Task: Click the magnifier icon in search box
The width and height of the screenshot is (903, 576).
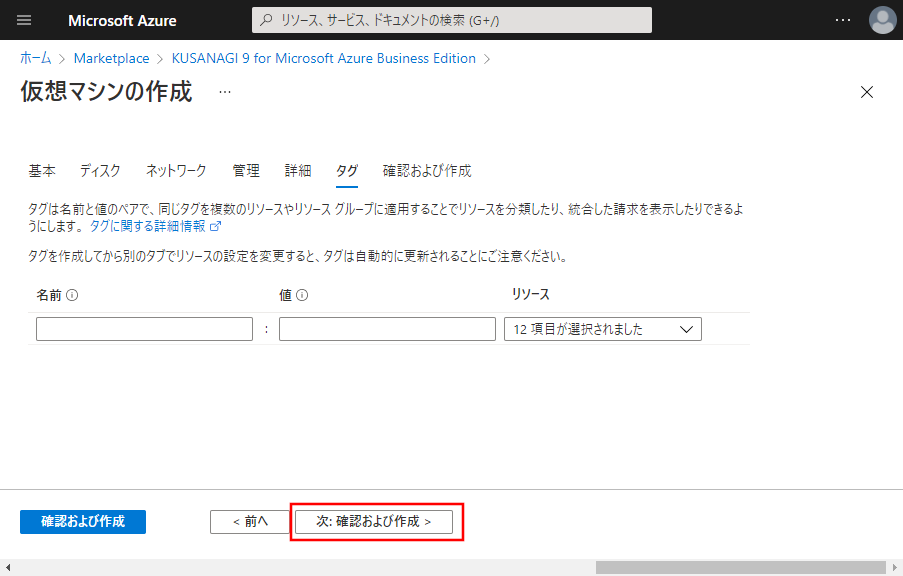Action: [x=266, y=20]
